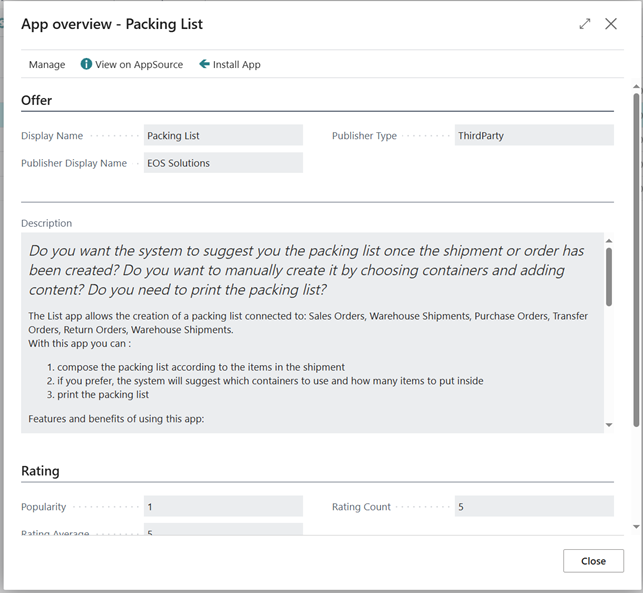The width and height of the screenshot is (643, 593).
Task: Click the Display Name label
Action: pos(52,136)
